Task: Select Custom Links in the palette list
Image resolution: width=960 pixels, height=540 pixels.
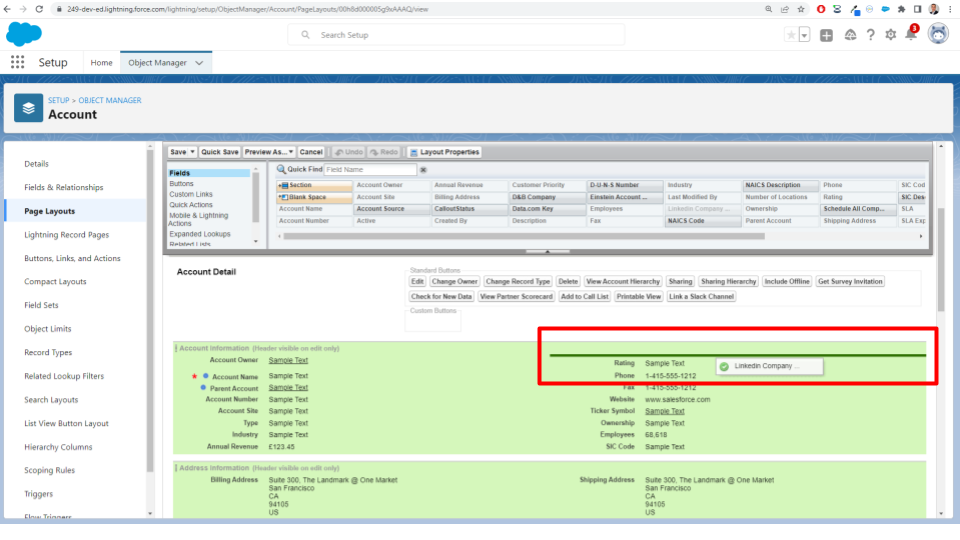Action: [191, 194]
